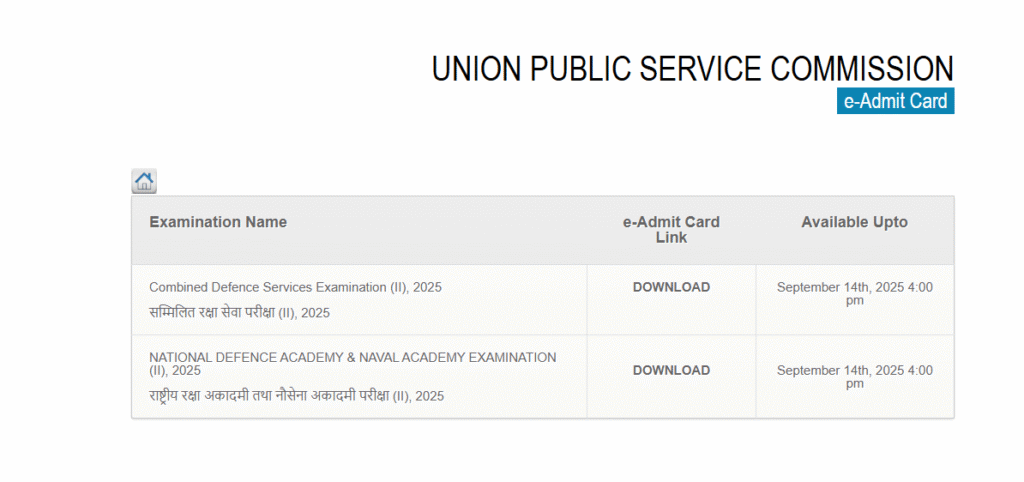Download Combined Defence Services admit card
1024x482 pixels.
point(671,288)
